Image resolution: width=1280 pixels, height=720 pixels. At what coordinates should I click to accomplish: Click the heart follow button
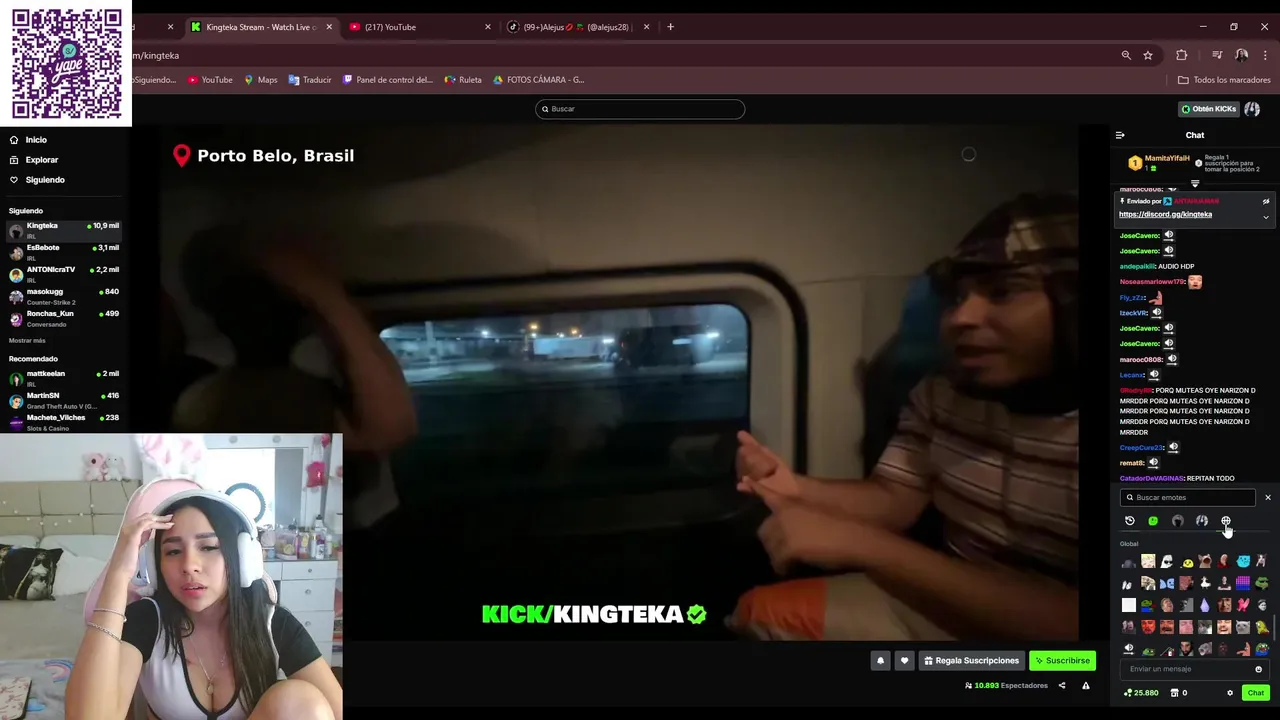904,661
